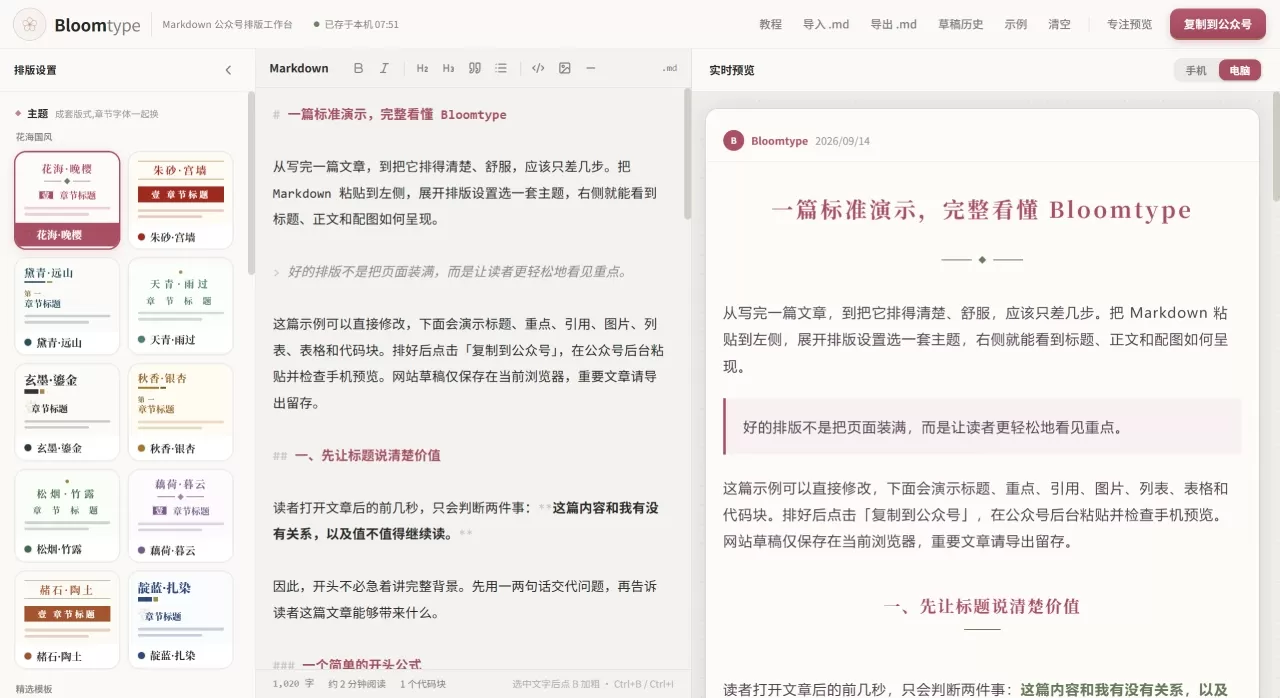The height and width of the screenshot is (698, 1280).
Task: Select the 赭石·陶土 theme card
Action: [x=67, y=620]
